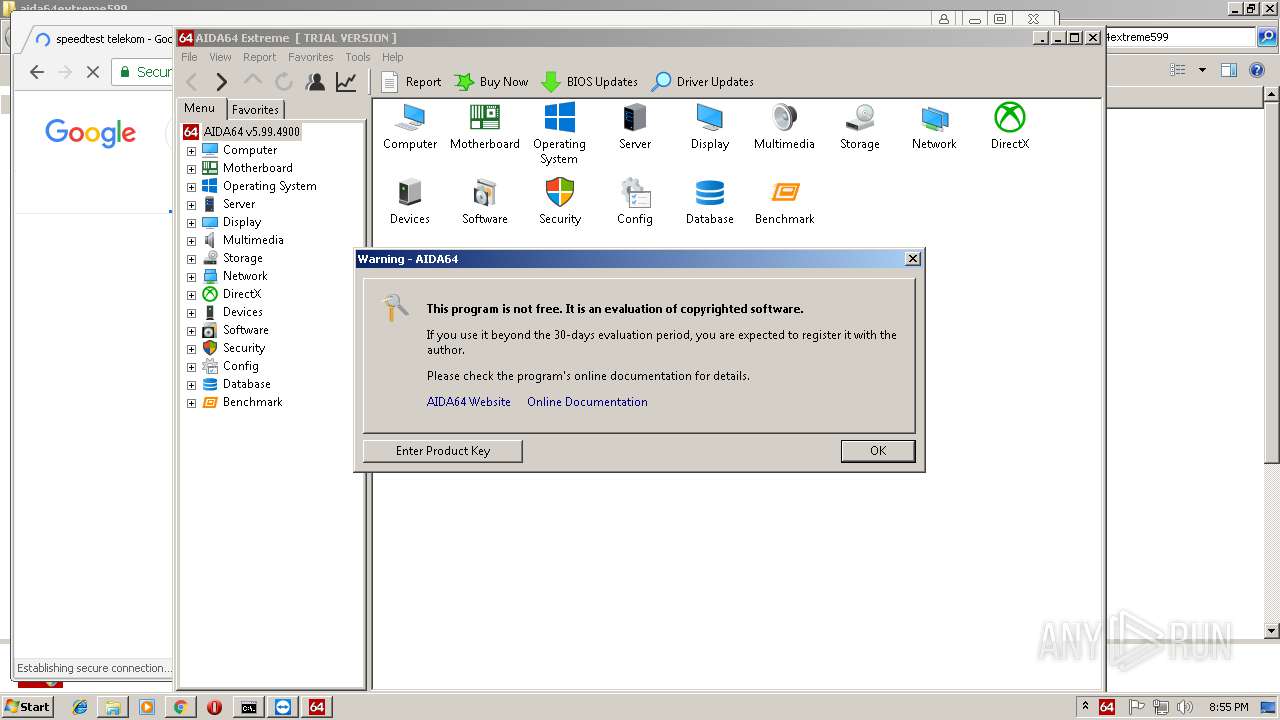This screenshot has width=1280, height=720.
Task: Select AIDA64 v5.99.4900 root tree item
Action: click(x=241, y=132)
